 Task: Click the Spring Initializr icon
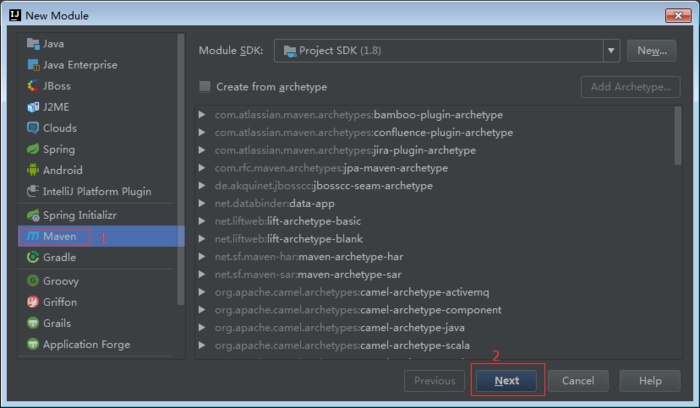pyautogui.click(x=33, y=215)
